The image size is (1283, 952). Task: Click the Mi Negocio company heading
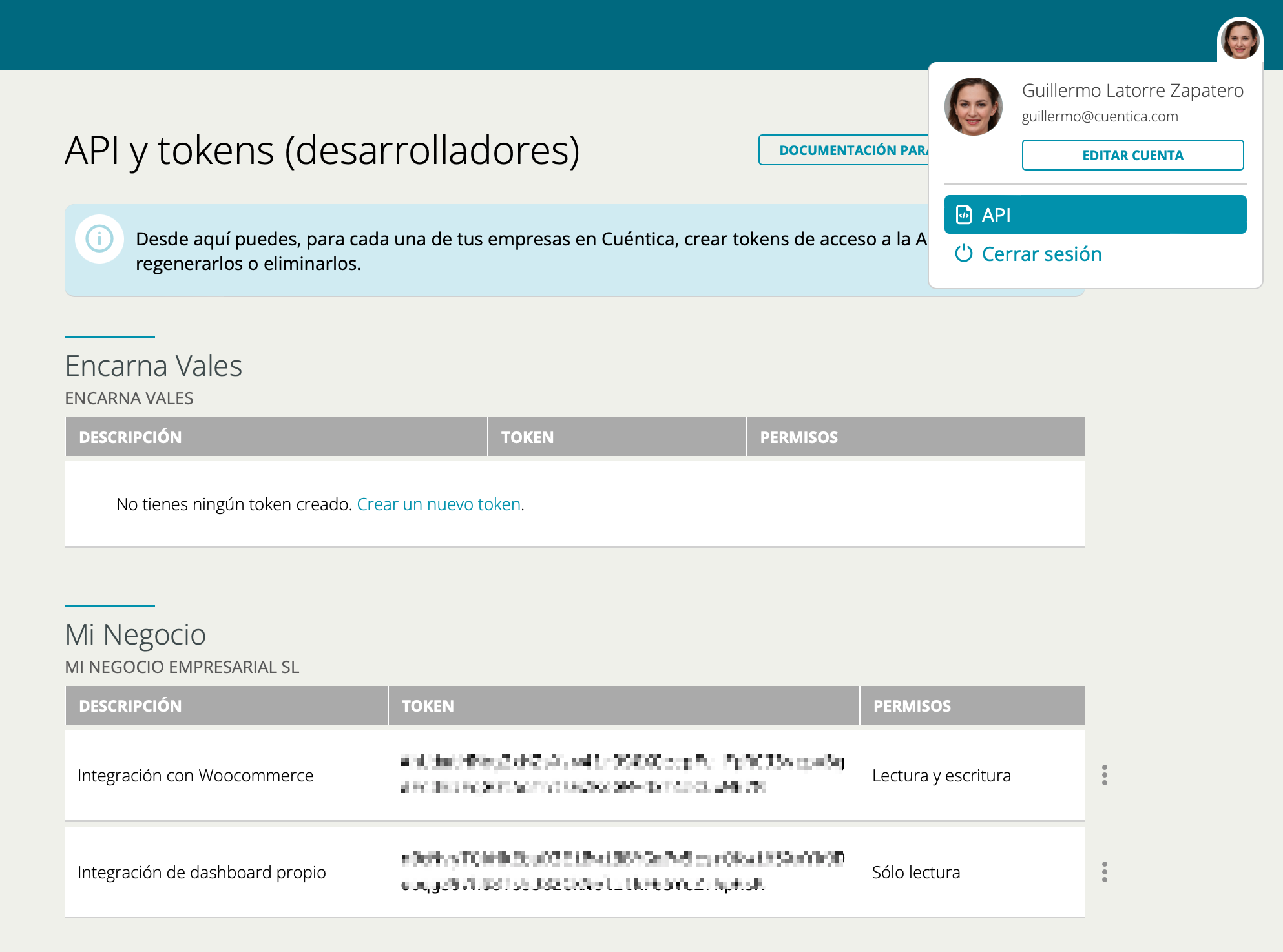tap(136, 634)
